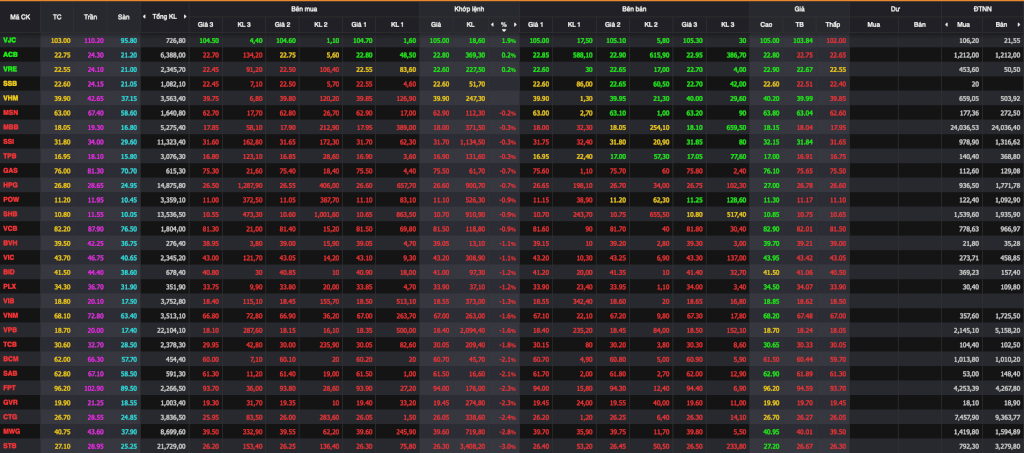This screenshot has width=1024, height=453.
Task: Click the Khớp lệnh group header
Action: (x=469, y=9)
